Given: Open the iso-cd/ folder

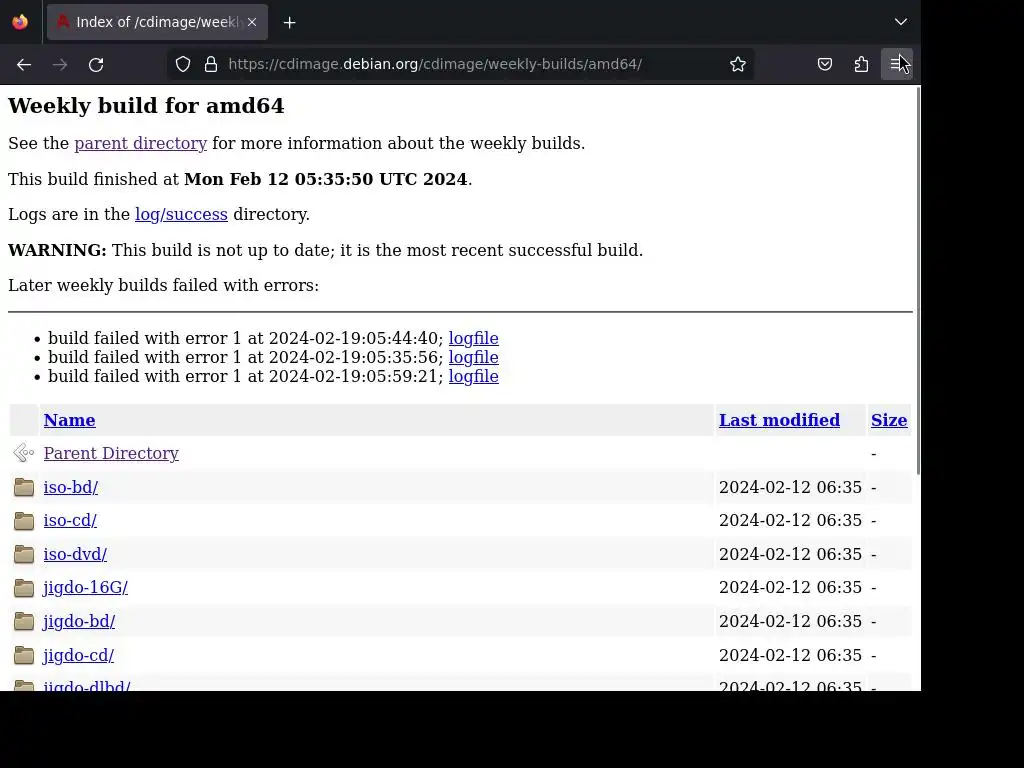Looking at the screenshot, I should pyautogui.click(x=70, y=520).
